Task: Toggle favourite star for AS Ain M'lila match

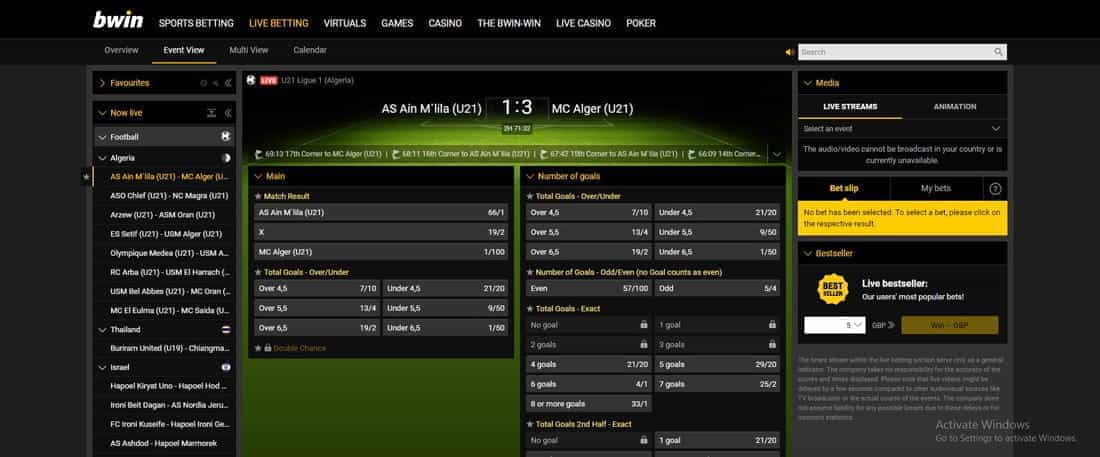Action: (86, 177)
